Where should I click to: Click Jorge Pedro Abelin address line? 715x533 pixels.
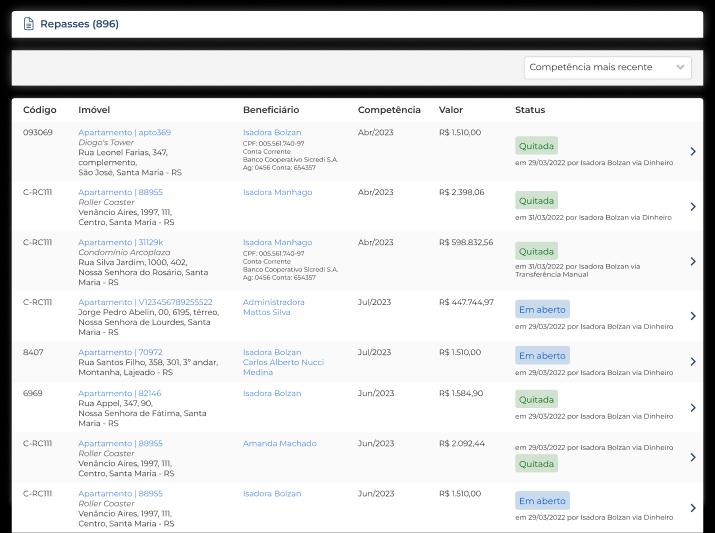point(149,312)
